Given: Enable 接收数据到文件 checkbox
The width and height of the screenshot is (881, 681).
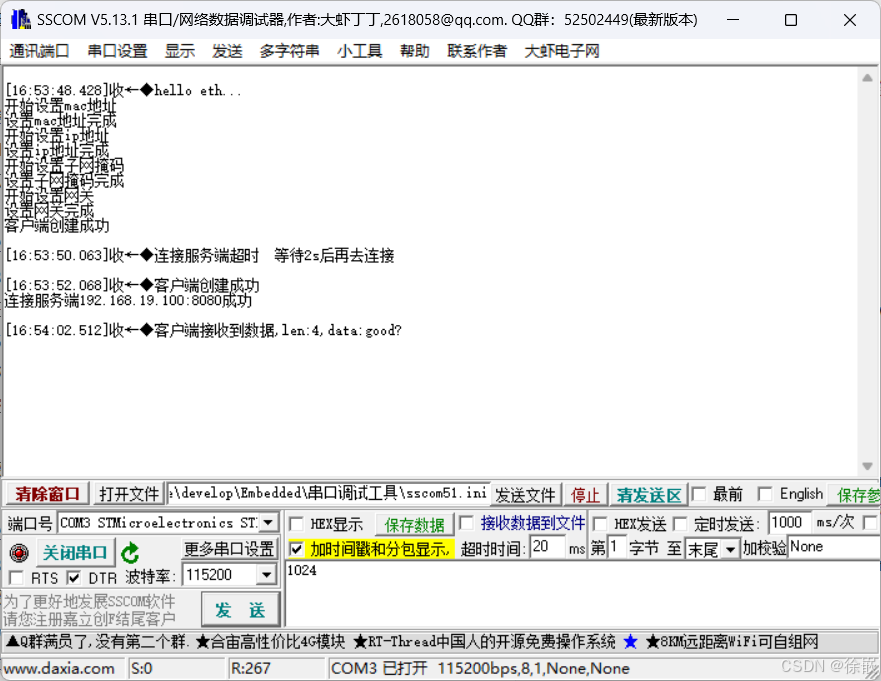Looking at the screenshot, I should click(x=466, y=523).
